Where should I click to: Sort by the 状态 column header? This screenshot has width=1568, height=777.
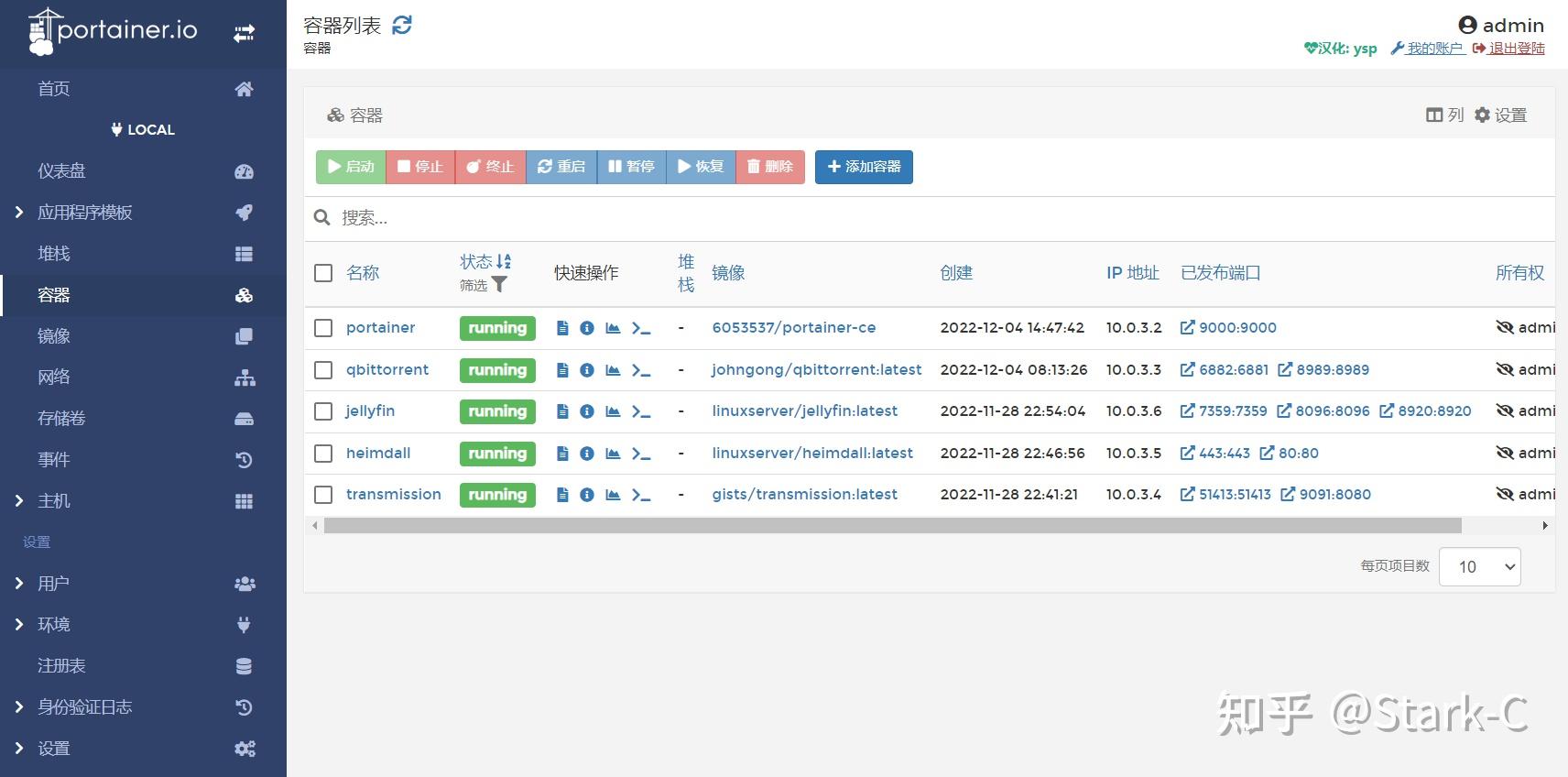click(485, 261)
